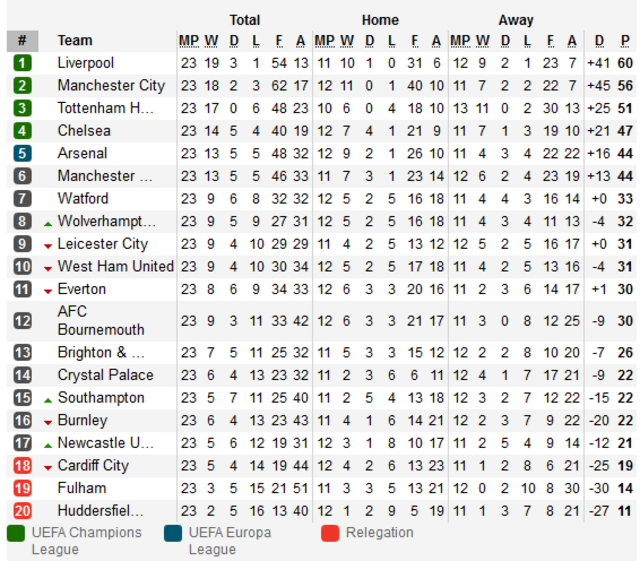Click Total section MP column header

189,41
